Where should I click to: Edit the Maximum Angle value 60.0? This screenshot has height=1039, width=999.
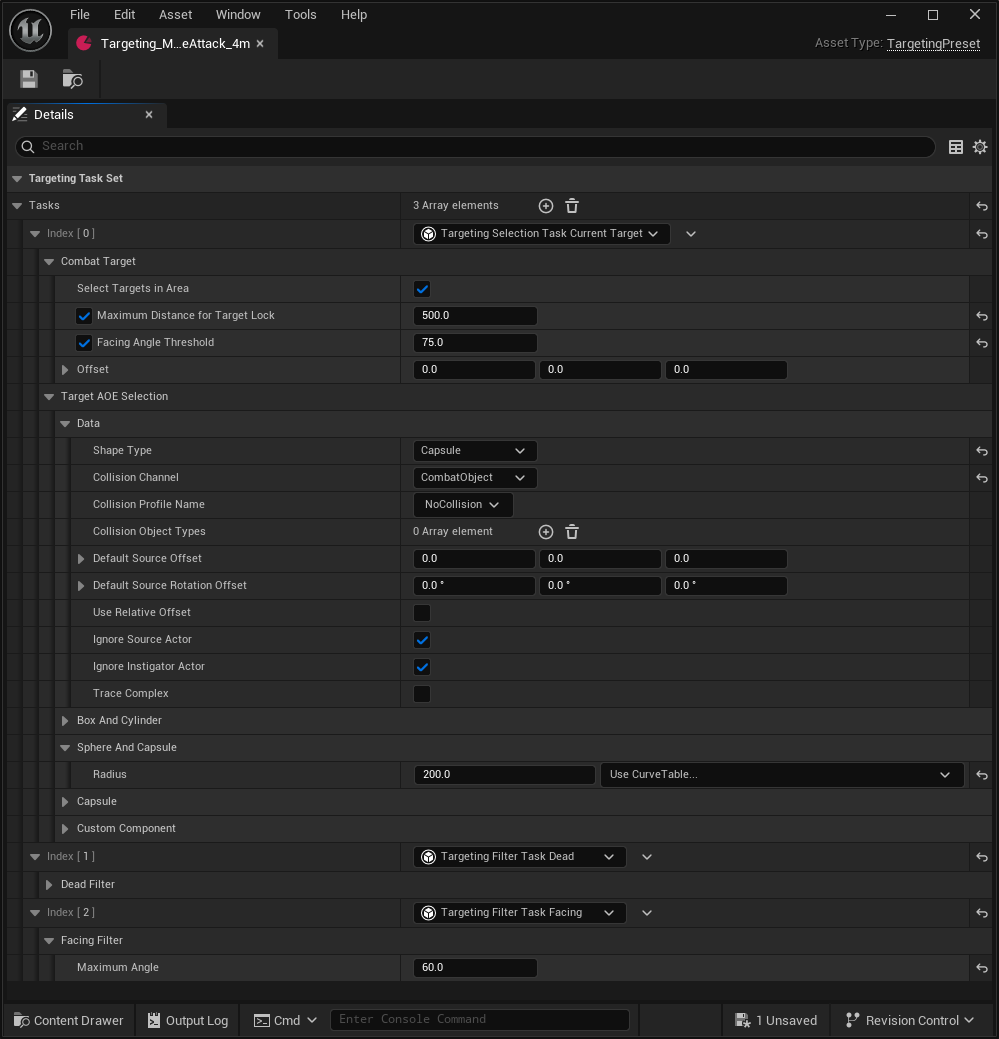[475, 968]
